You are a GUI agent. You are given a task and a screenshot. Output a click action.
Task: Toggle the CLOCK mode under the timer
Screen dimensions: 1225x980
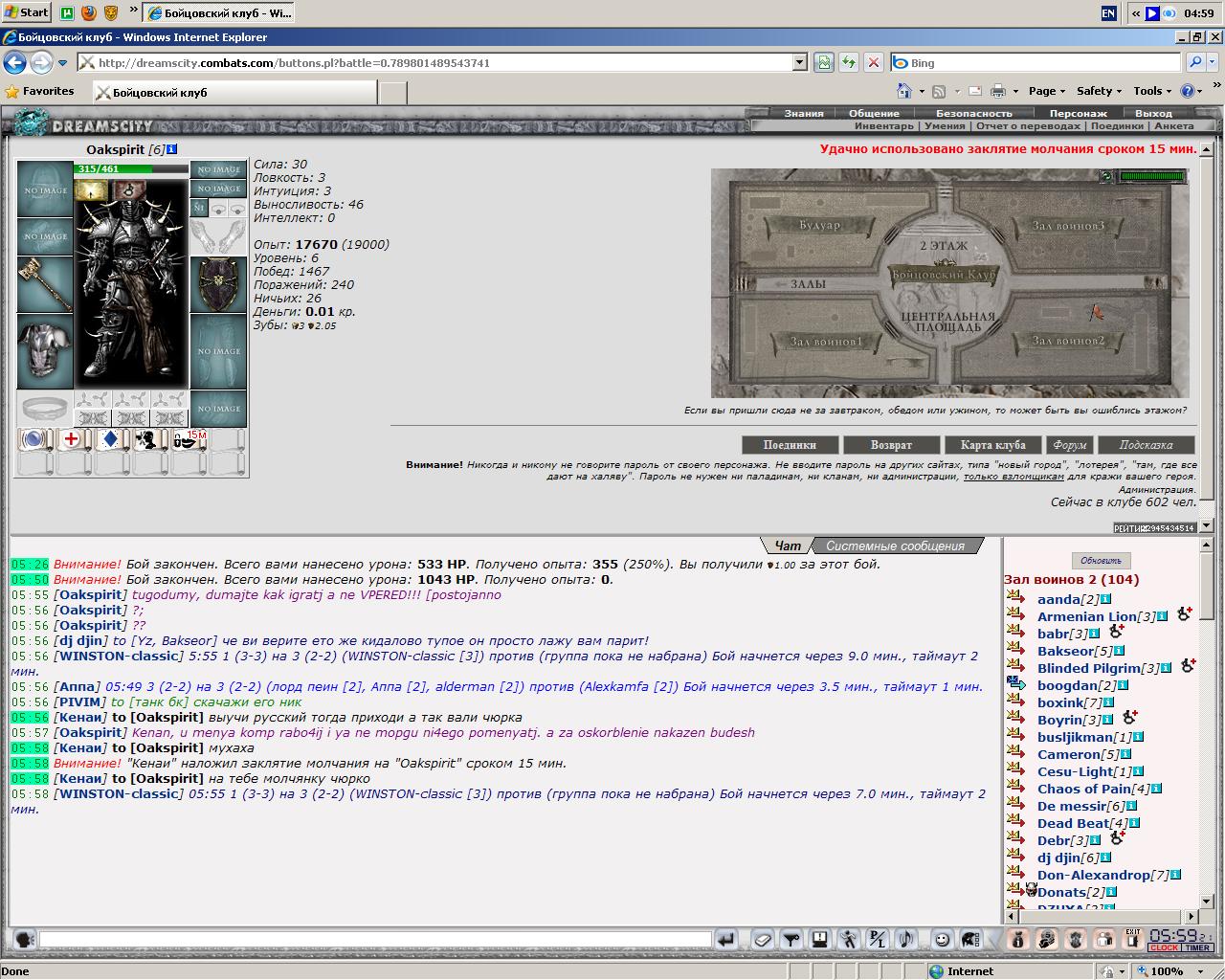1165,947
